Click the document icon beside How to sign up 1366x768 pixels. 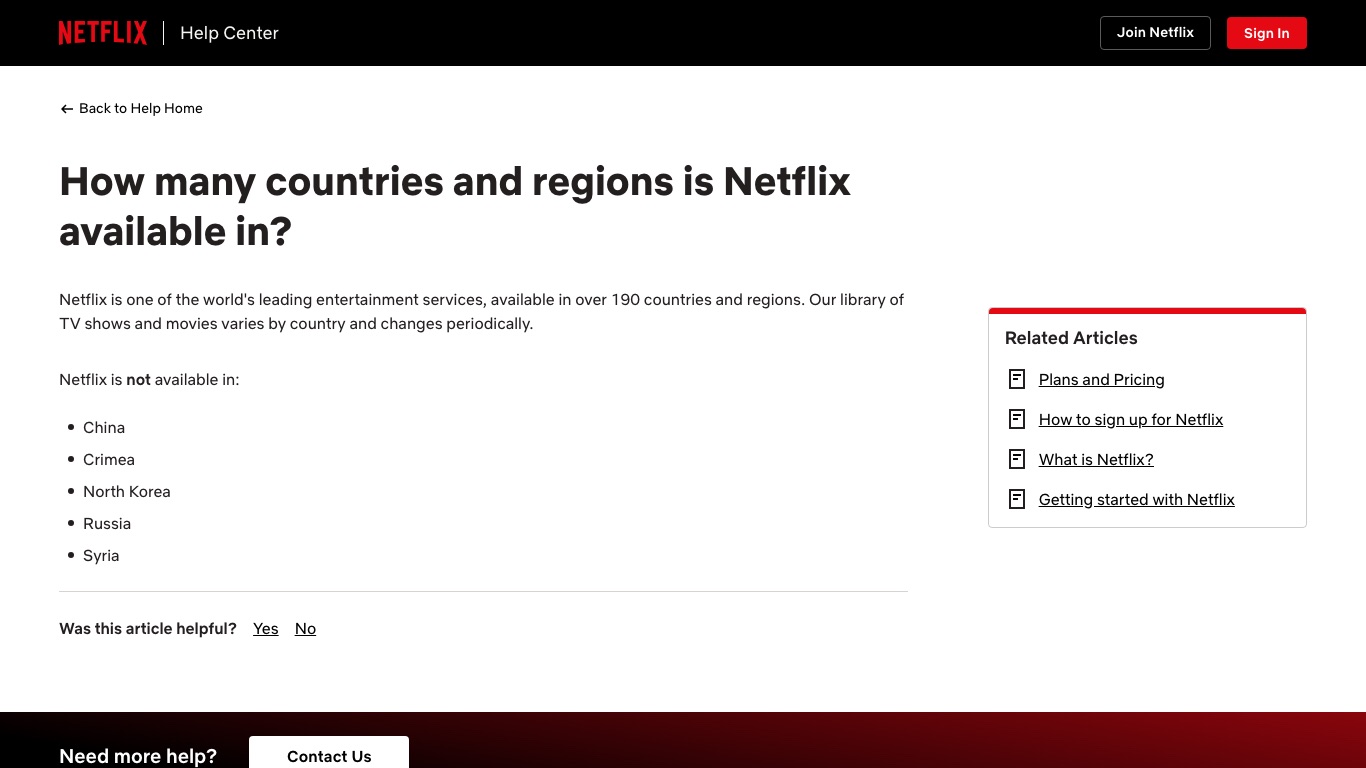coord(1017,419)
